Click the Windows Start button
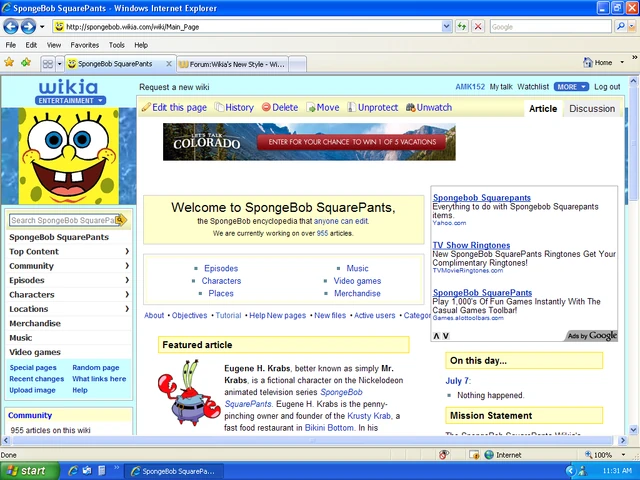 click(29, 471)
